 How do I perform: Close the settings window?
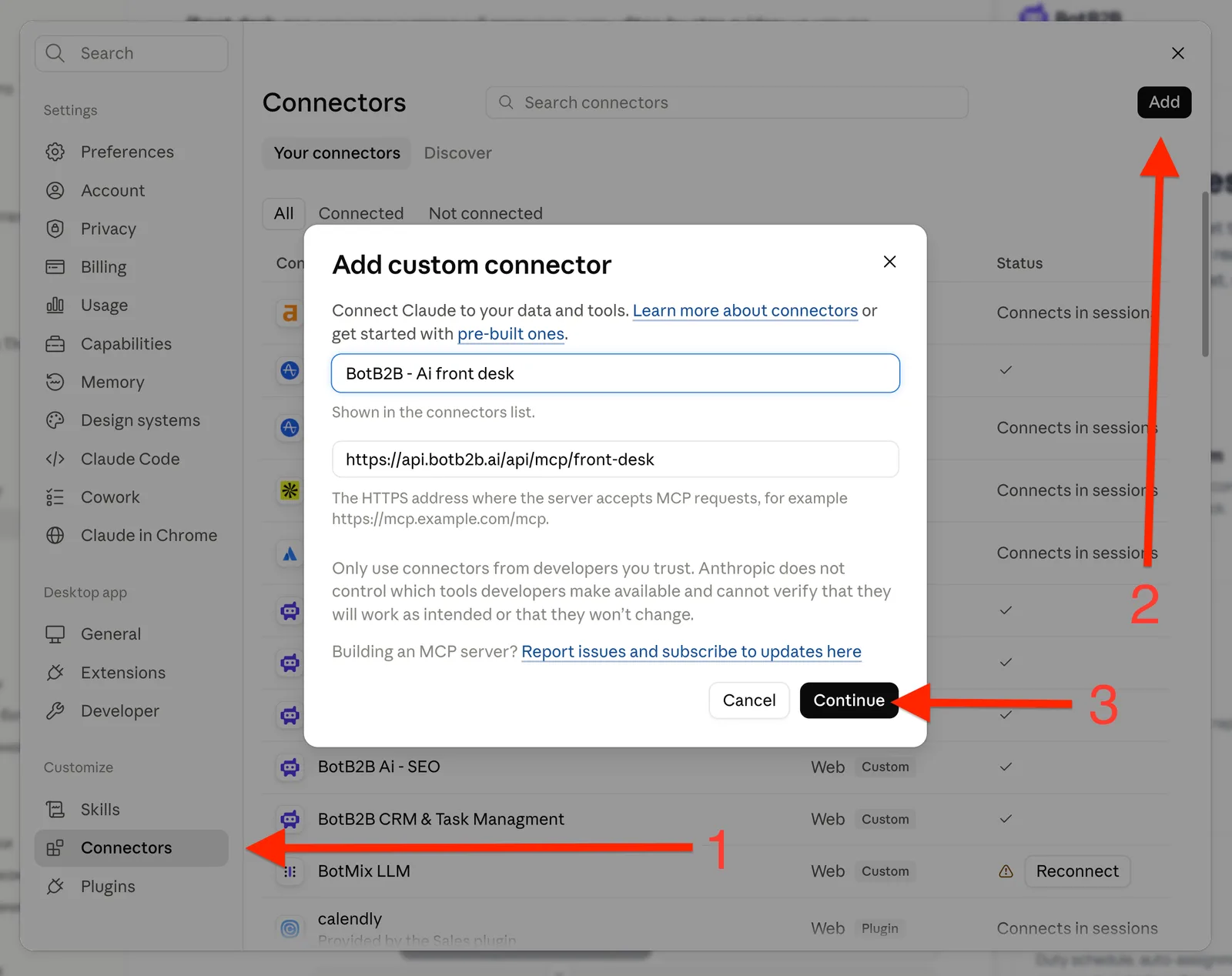1177,53
